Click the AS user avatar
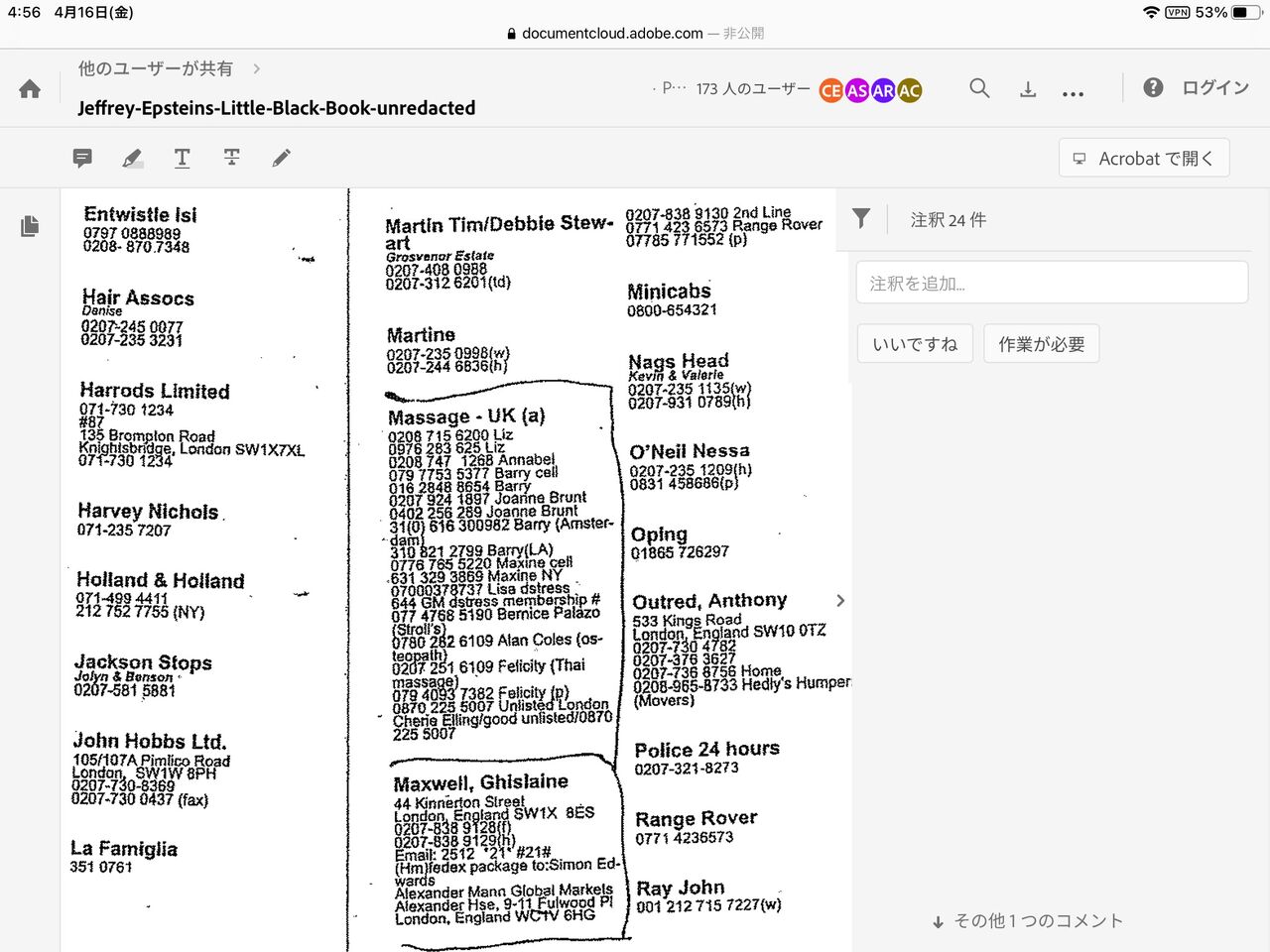 pos(857,90)
